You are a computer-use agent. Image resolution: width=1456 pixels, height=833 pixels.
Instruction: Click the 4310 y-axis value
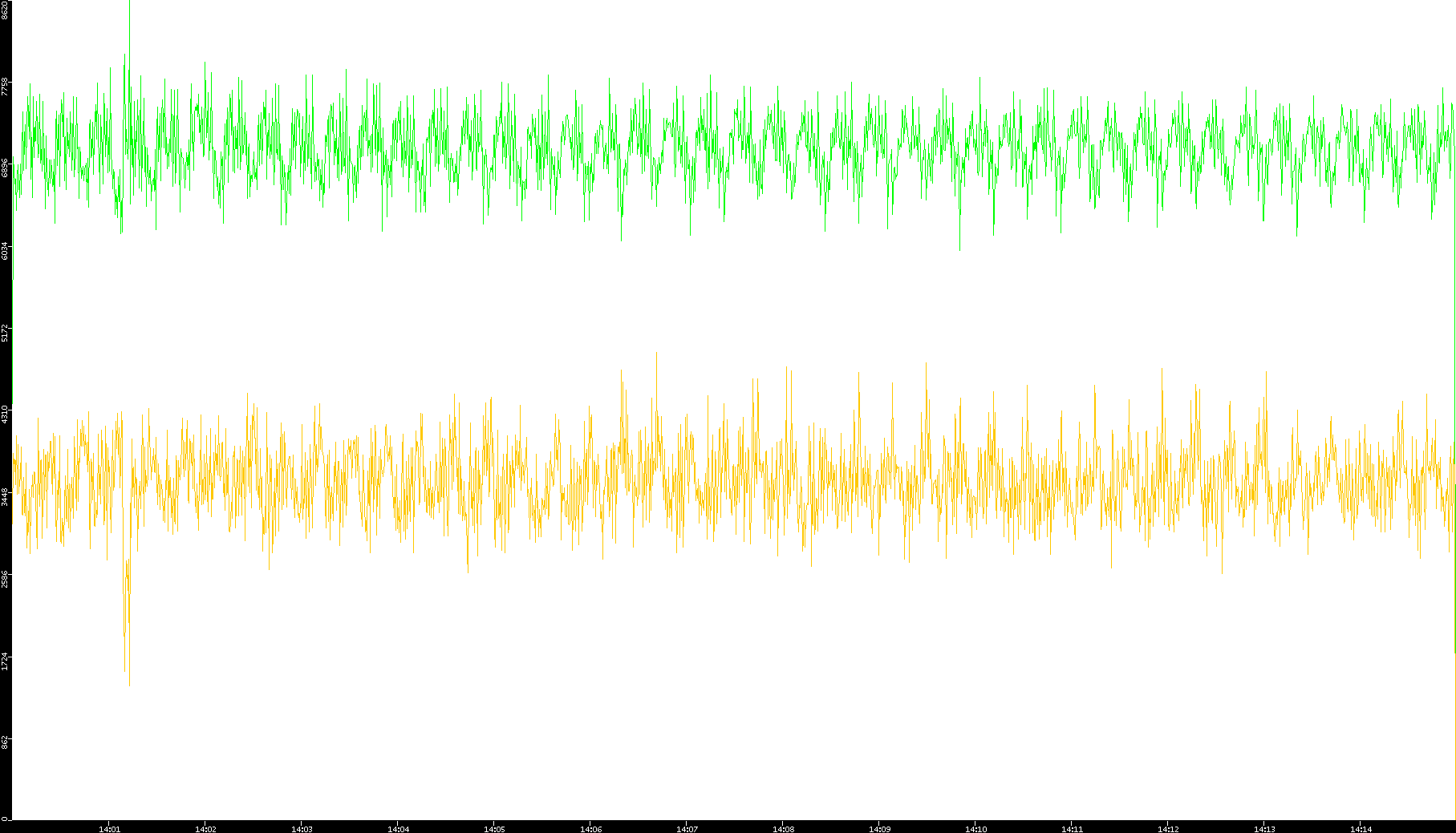(6, 414)
